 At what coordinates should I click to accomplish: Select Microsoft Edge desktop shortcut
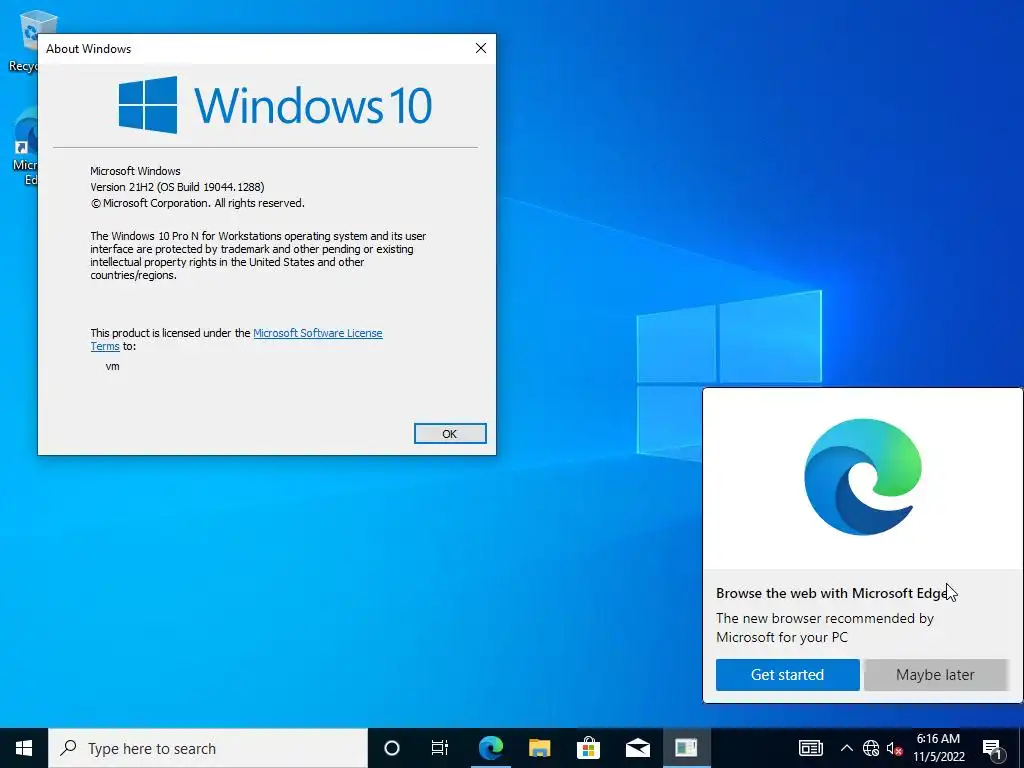pos(25,148)
